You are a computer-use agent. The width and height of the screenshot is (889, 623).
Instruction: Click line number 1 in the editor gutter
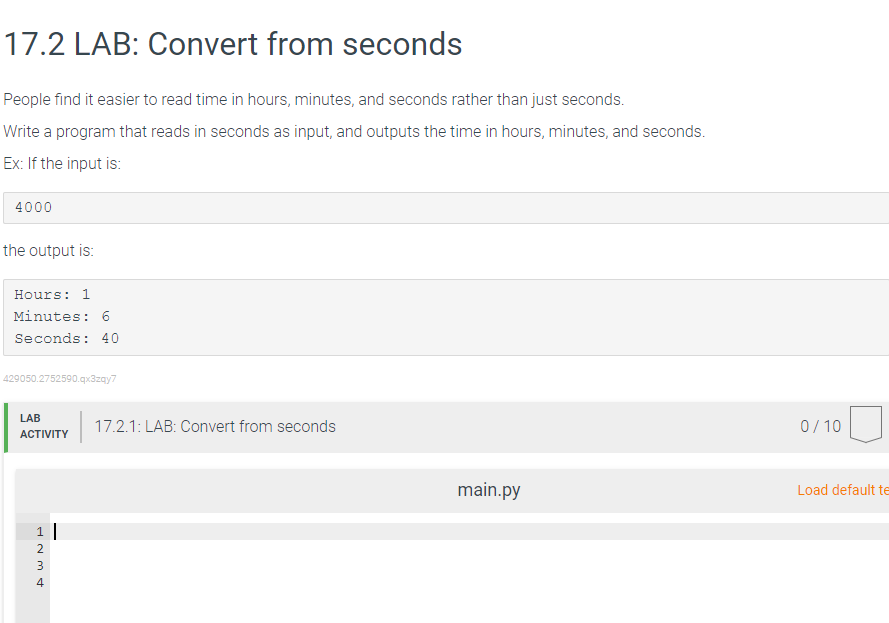click(38, 531)
